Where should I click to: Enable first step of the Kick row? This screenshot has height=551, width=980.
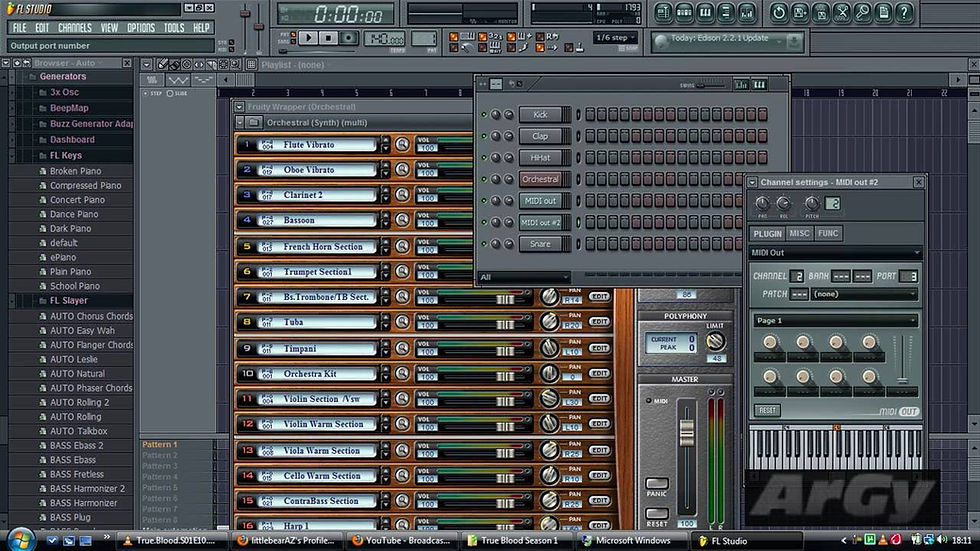(590, 114)
